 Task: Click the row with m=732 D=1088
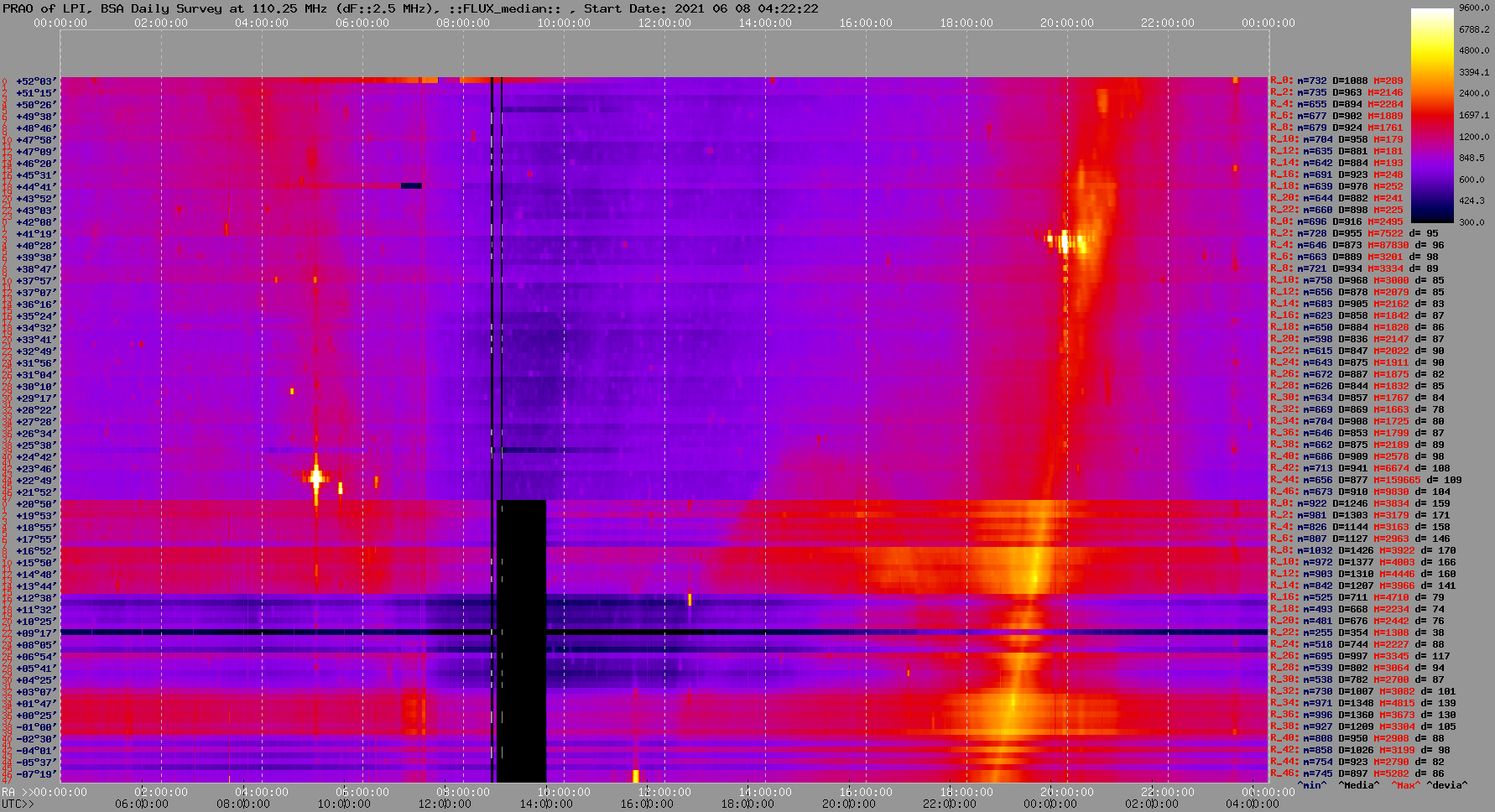click(x=1336, y=81)
